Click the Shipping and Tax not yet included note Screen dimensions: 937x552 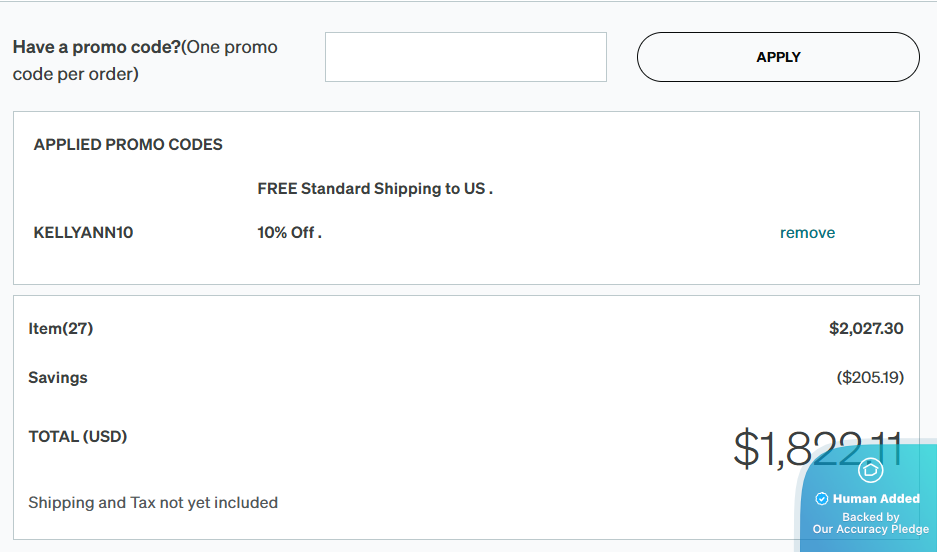(x=153, y=503)
